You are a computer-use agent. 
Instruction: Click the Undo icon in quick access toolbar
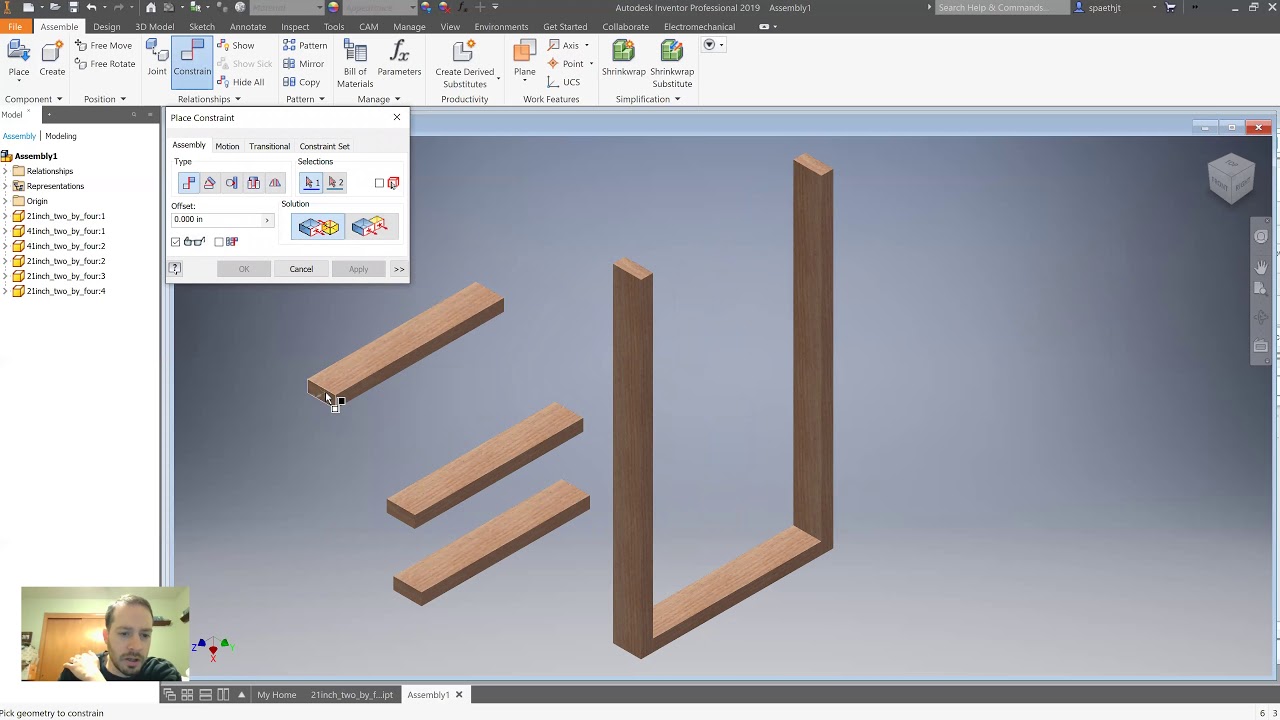pyautogui.click(x=91, y=7)
